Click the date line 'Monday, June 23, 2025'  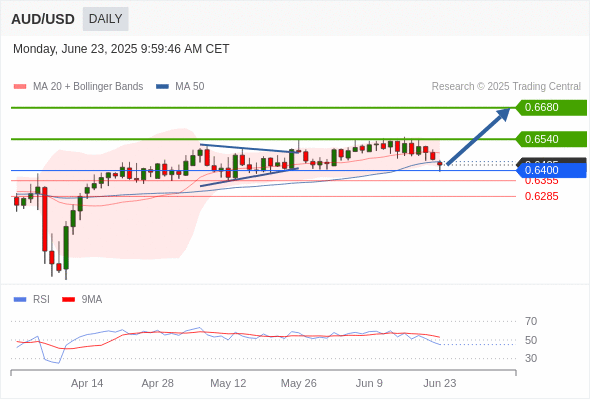click(x=121, y=49)
